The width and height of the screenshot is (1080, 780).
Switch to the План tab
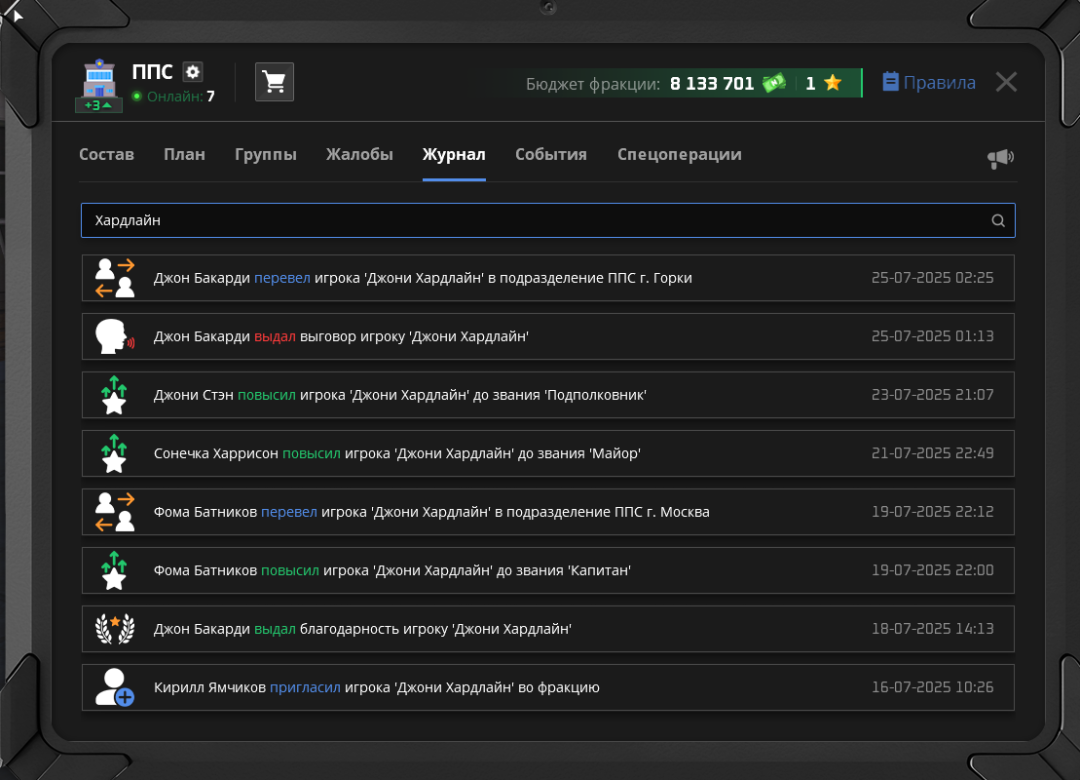click(185, 154)
